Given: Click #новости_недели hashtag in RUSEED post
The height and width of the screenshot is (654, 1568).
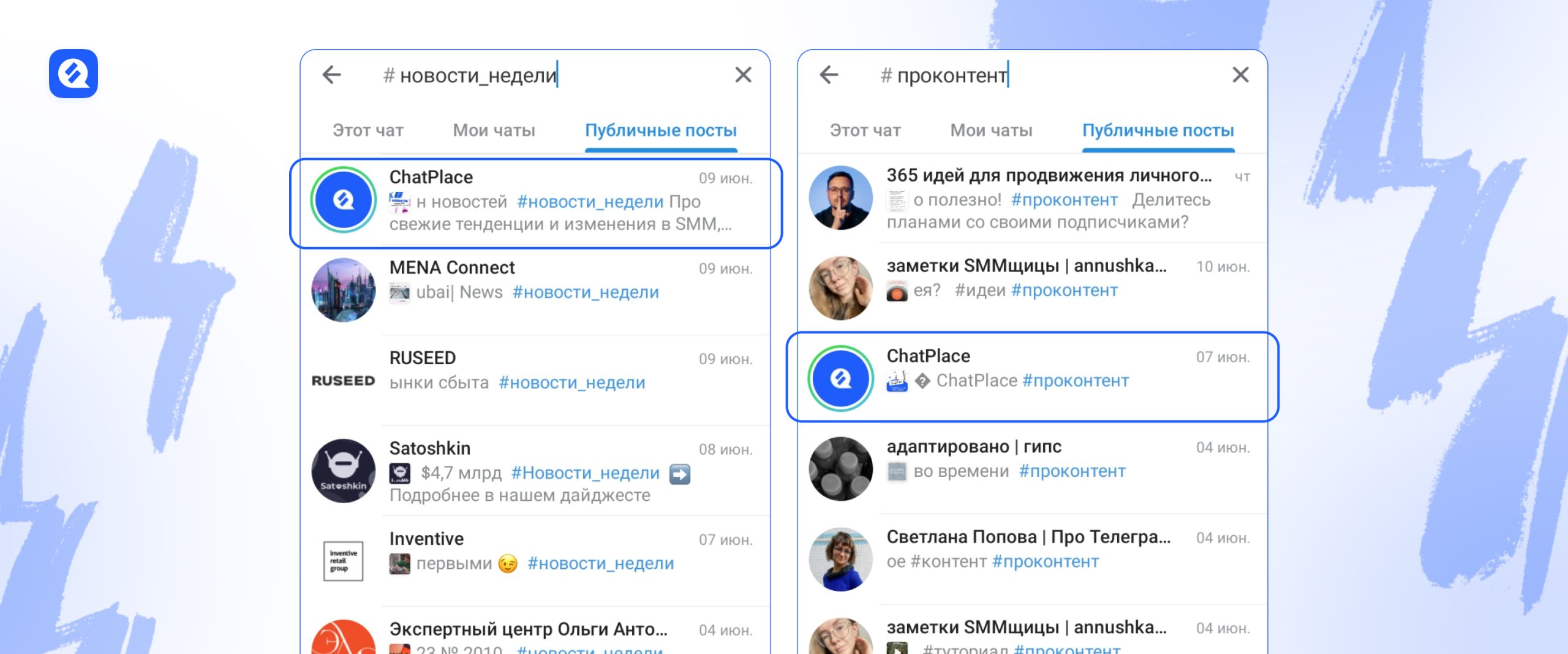Looking at the screenshot, I should 572,382.
